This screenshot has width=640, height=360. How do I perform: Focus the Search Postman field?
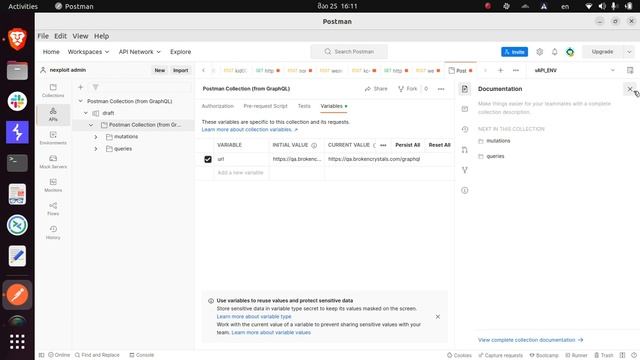349,52
